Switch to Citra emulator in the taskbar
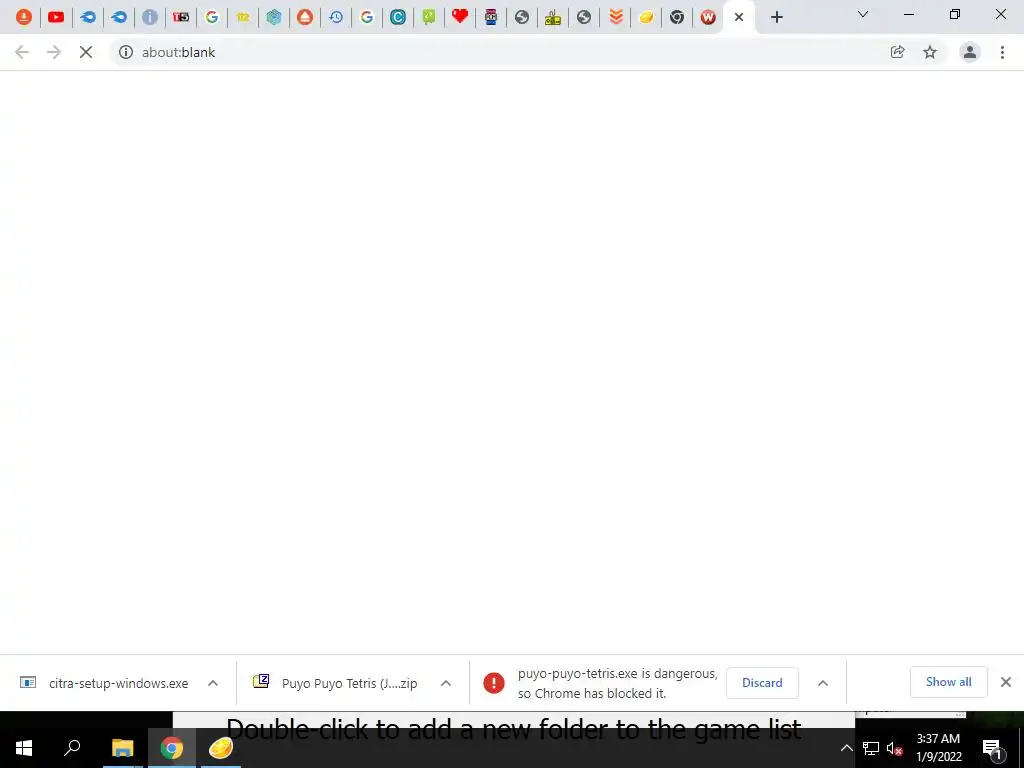1024x768 pixels. coord(221,748)
